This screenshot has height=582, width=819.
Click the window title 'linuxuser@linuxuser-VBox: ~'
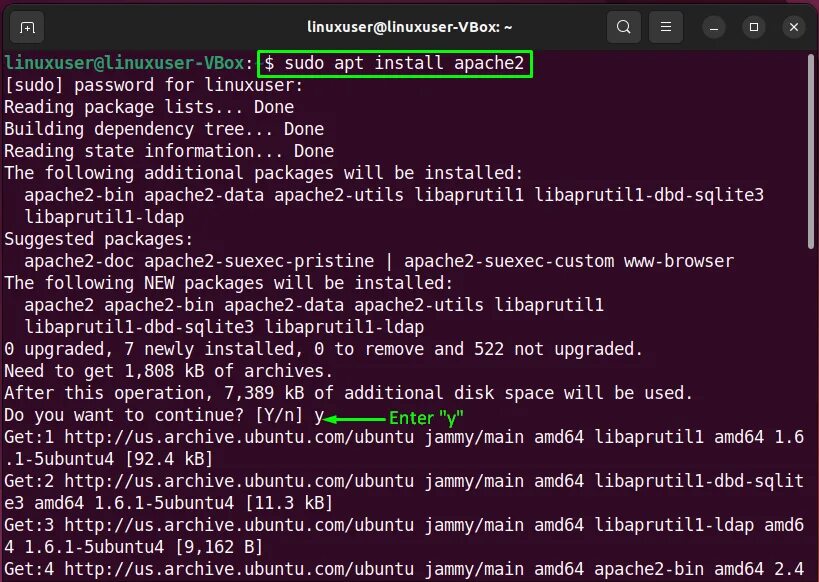pos(410,27)
